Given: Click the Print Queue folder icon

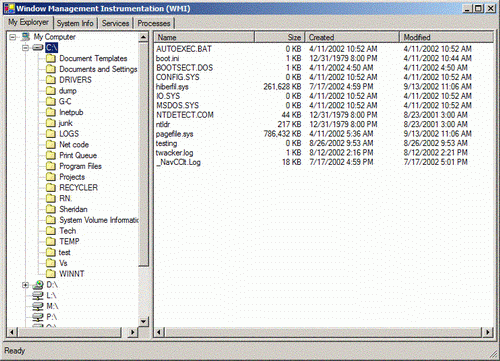Looking at the screenshot, I should [51, 155].
